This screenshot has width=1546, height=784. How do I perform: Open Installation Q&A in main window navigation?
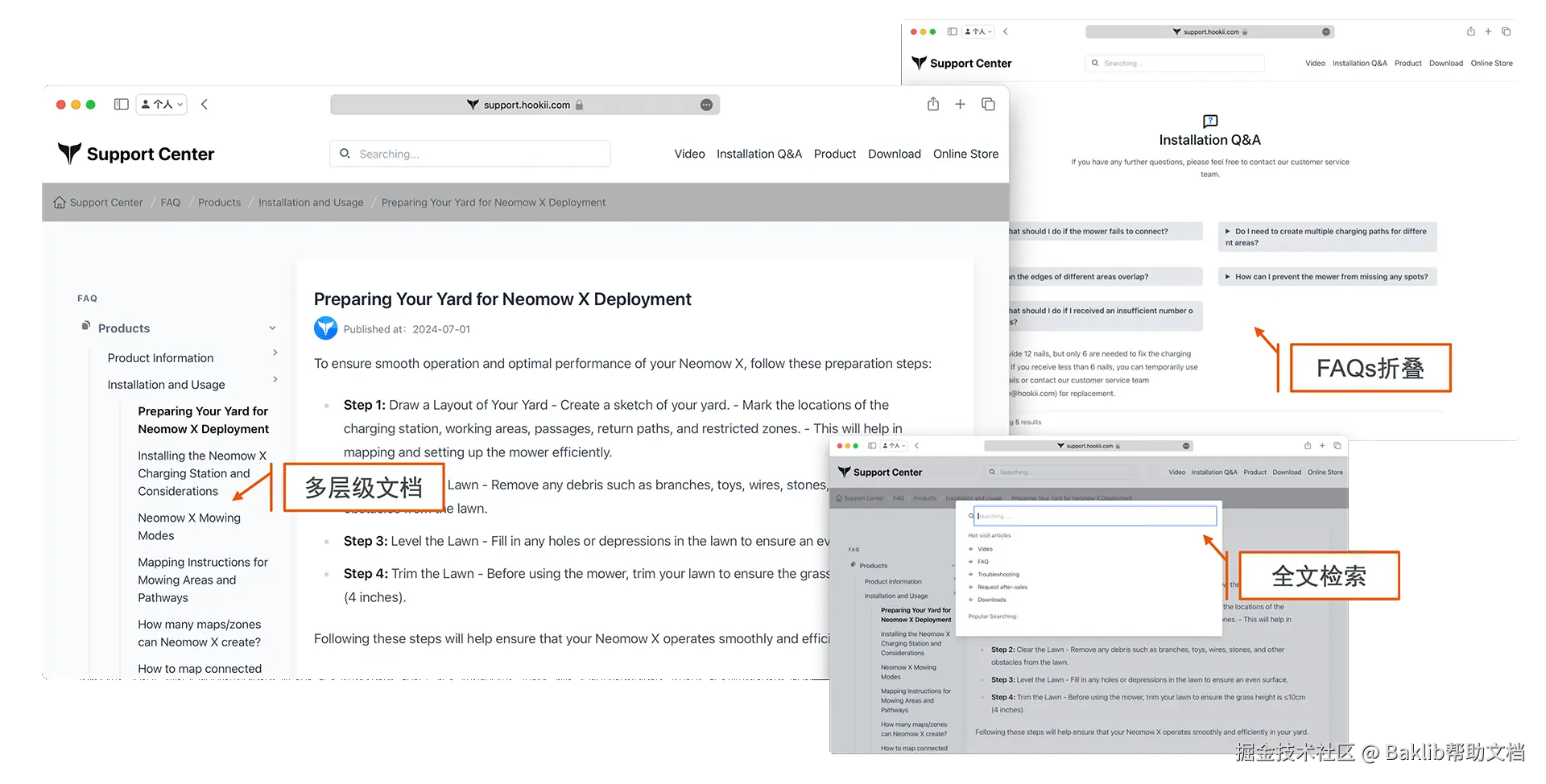759,154
